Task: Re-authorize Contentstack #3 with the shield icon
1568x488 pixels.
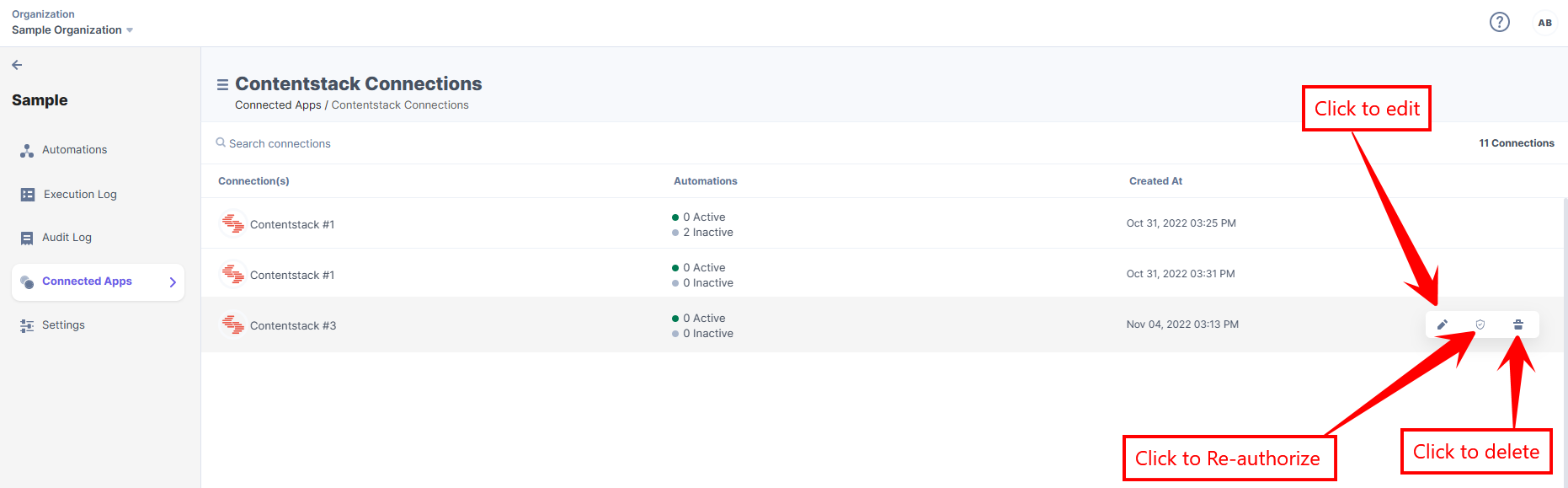Action: click(1480, 324)
